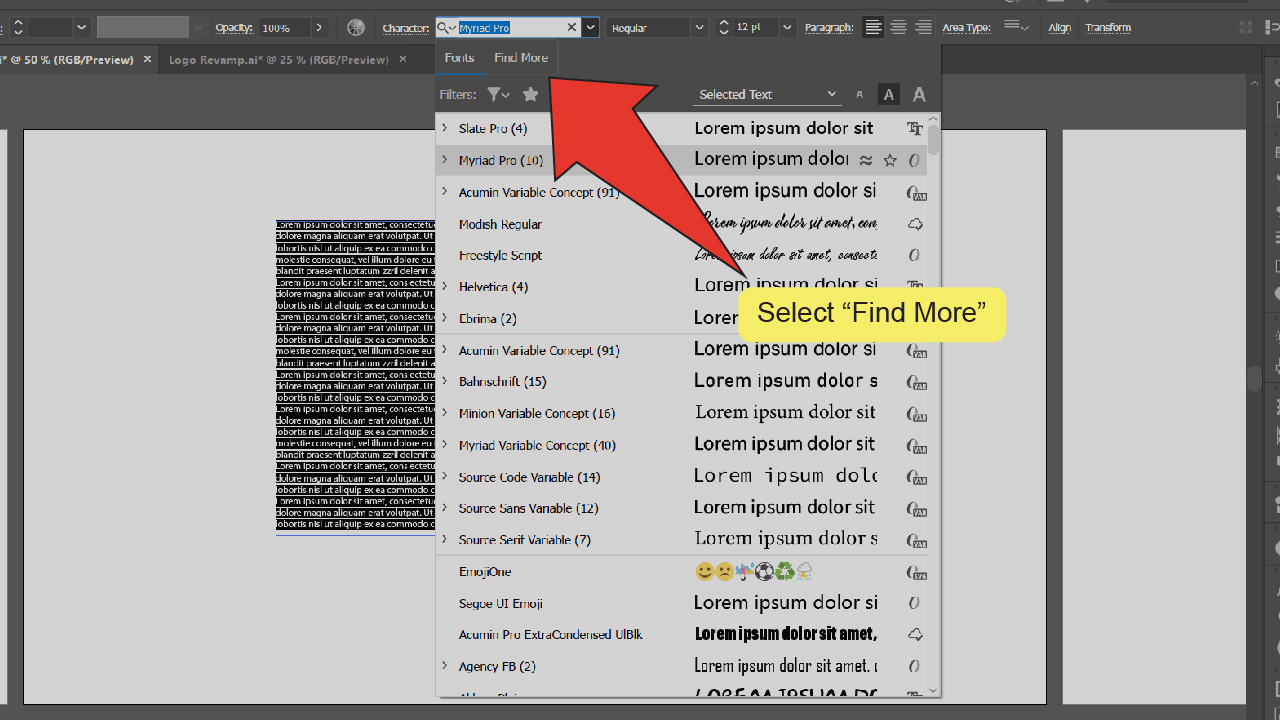1280x720 pixels.
Task: Select the Find More tab
Action: [521, 58]
